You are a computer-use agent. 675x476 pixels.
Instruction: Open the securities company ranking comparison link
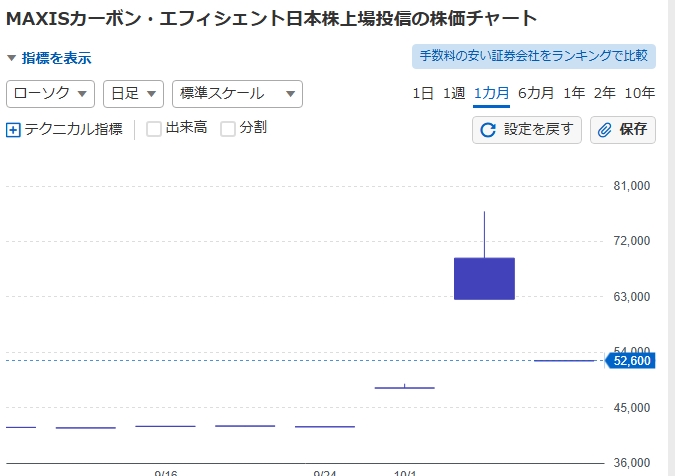tap(533, 57)
